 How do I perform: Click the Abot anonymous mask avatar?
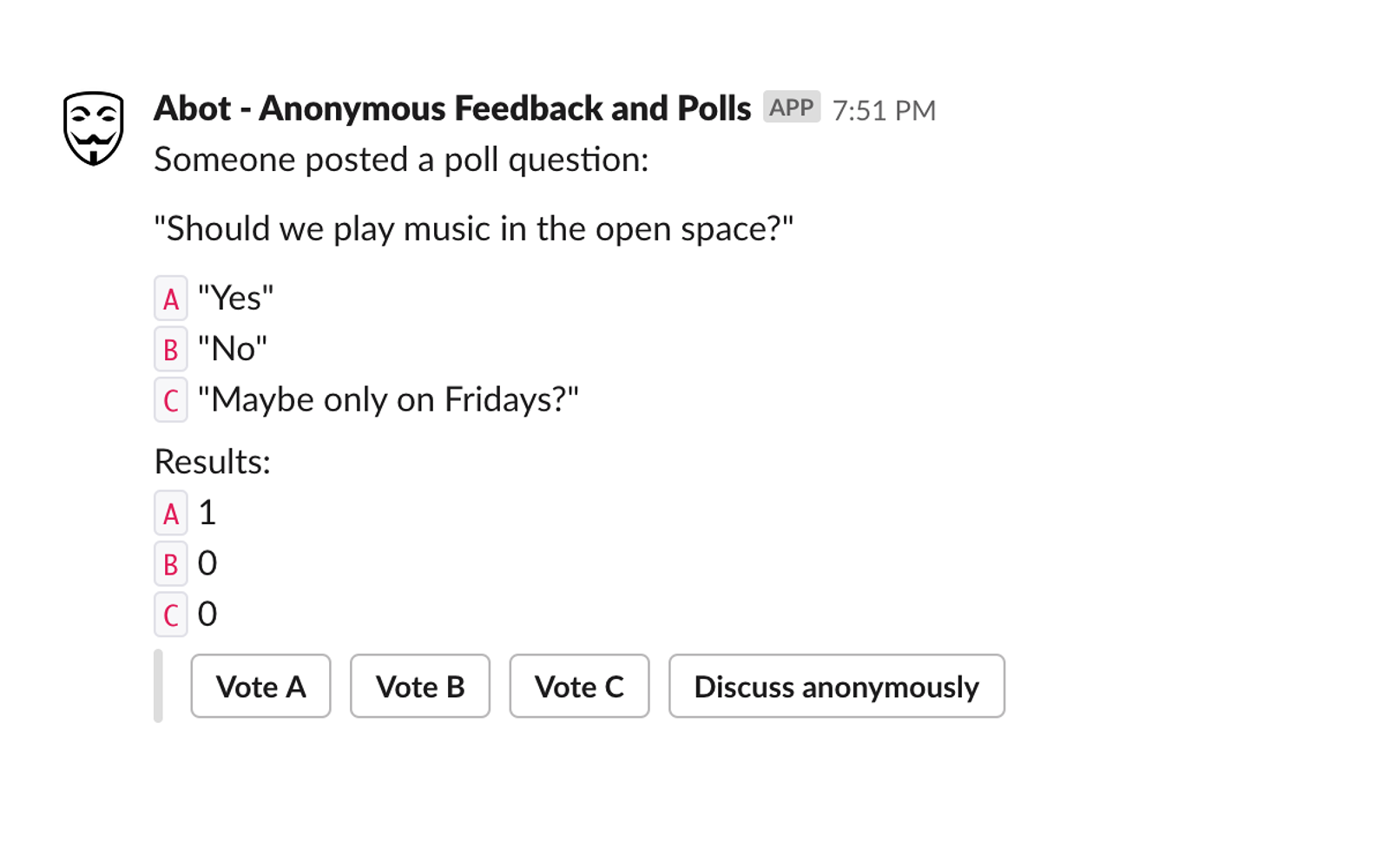pyautogui.click(x=94, y=128)
